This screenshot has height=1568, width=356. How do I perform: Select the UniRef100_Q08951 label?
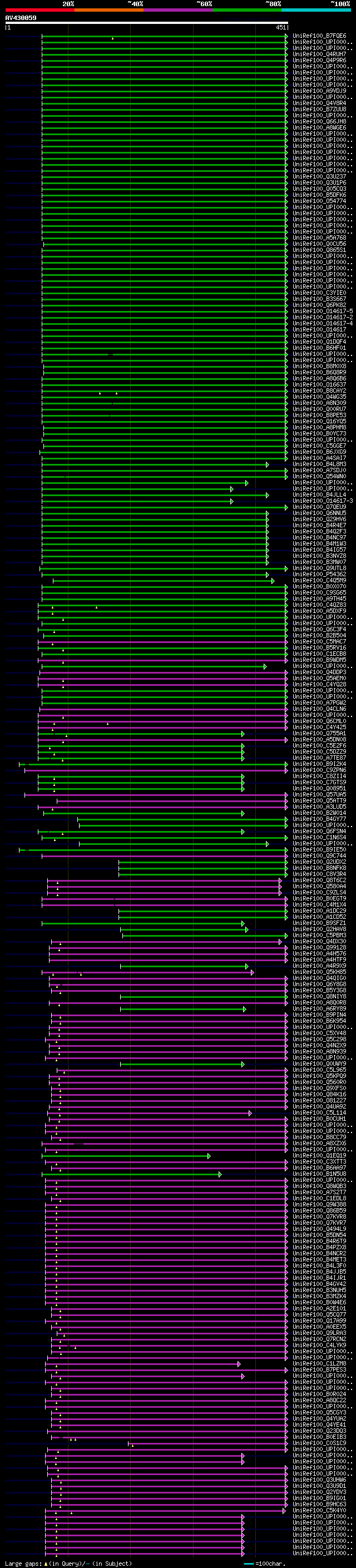click(x=319, y=788)
